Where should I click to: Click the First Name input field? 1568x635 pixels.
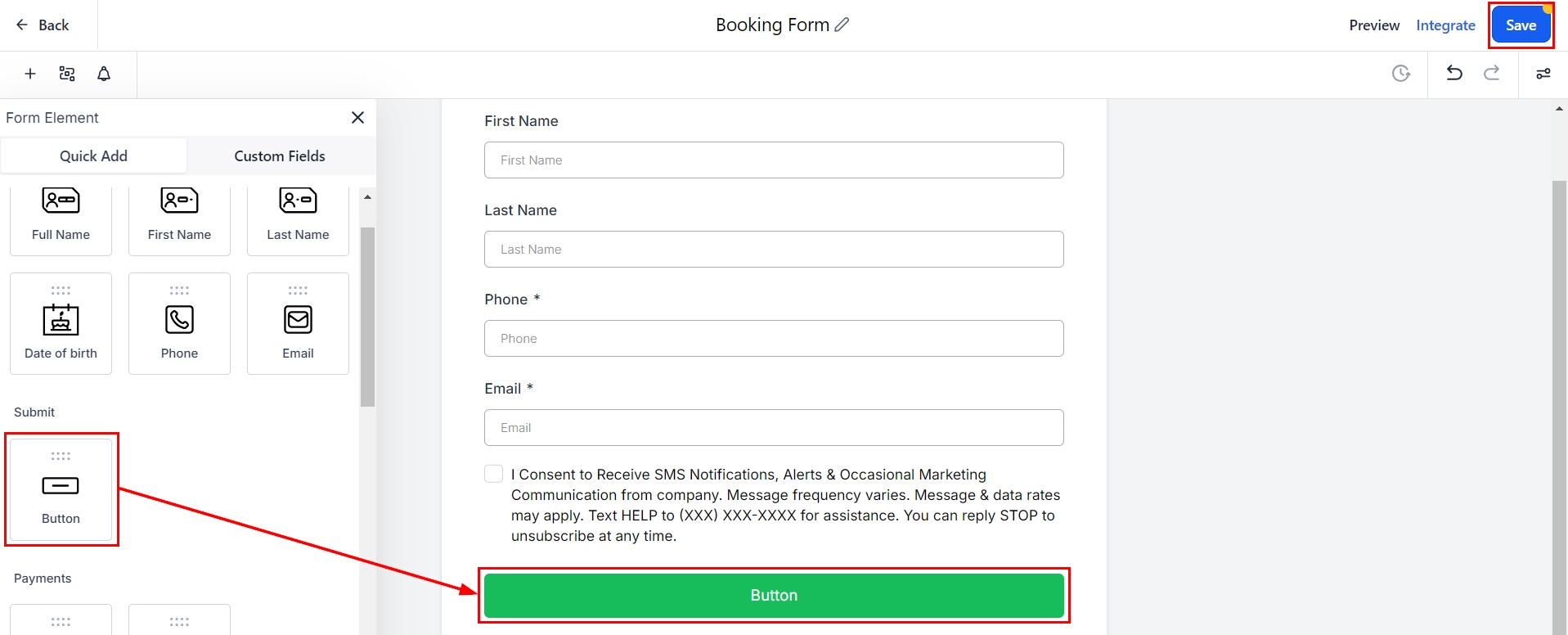tap(774, 160)
